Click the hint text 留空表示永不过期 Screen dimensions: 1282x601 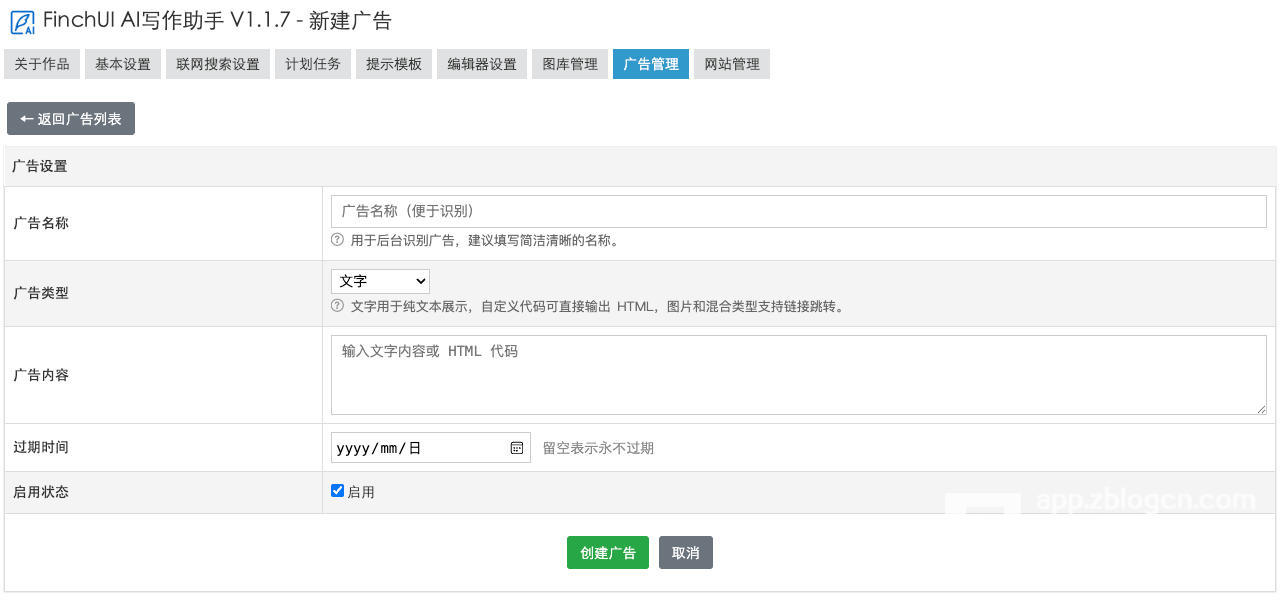(x=598, y=448)
